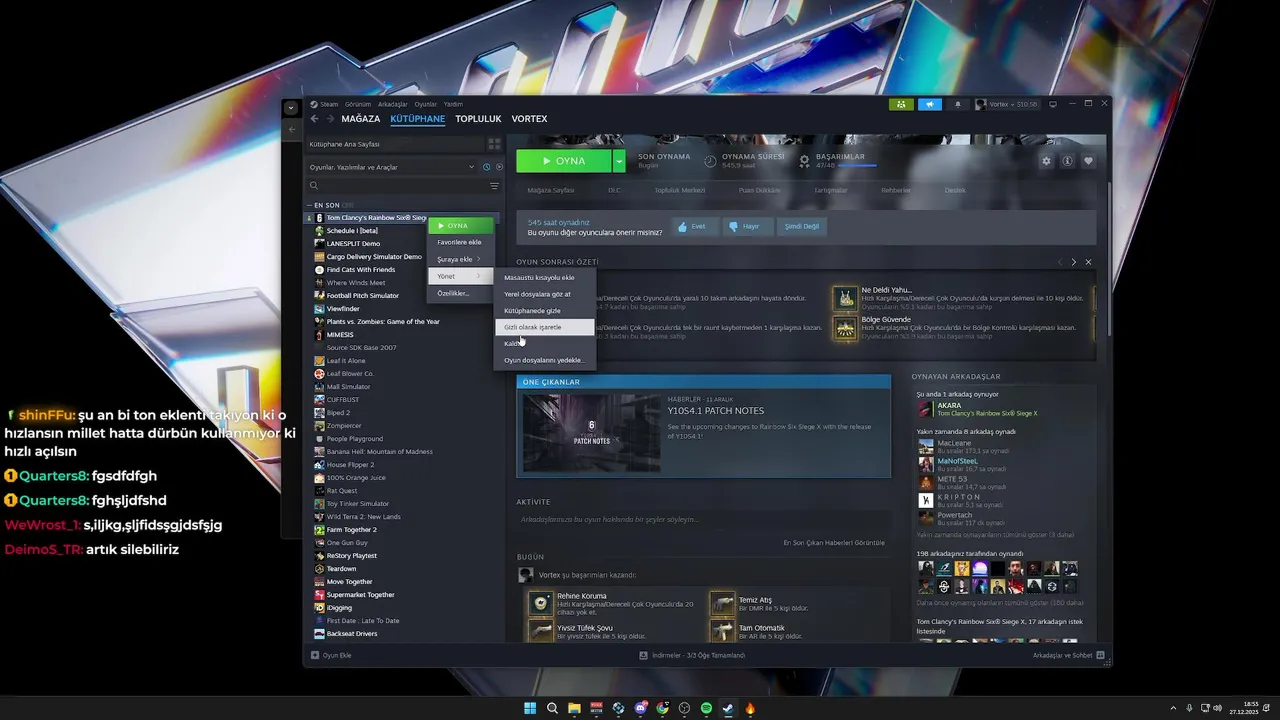Open İndirmeler downloads status
1280x720 pixels.
692,655
